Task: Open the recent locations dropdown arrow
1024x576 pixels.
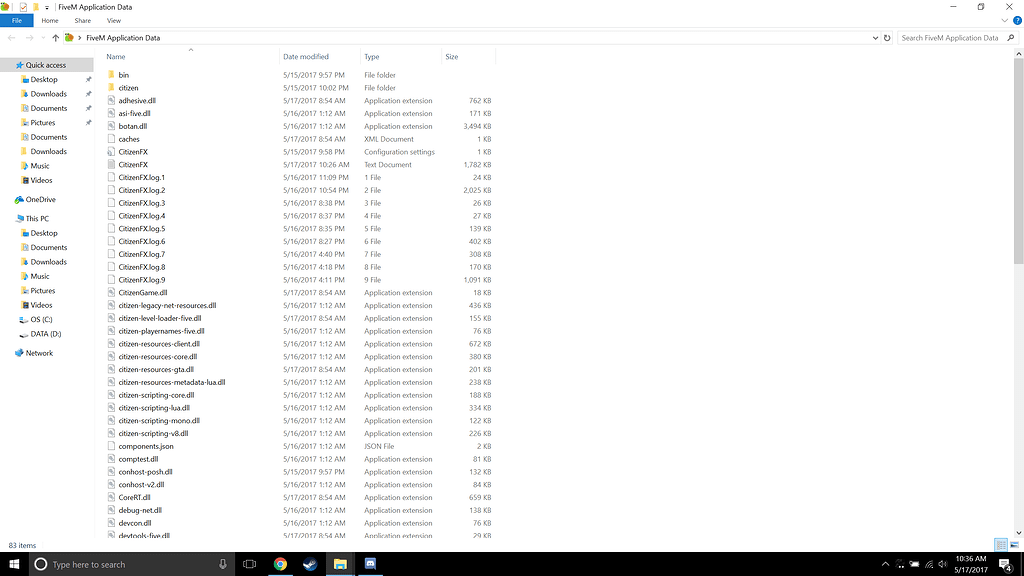Action: point(42,37)
